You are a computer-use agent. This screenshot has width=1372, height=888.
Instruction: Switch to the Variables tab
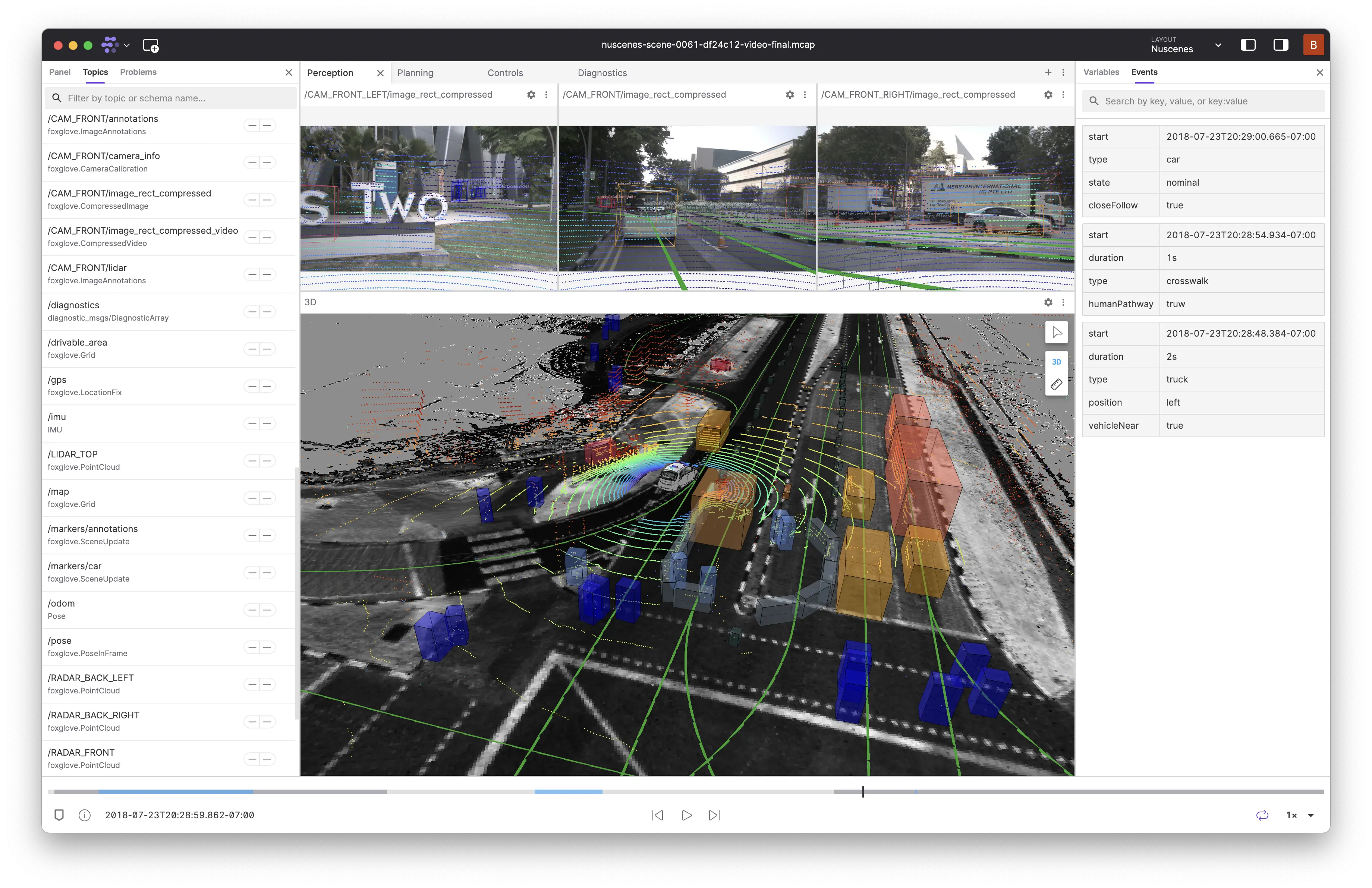1101,72
